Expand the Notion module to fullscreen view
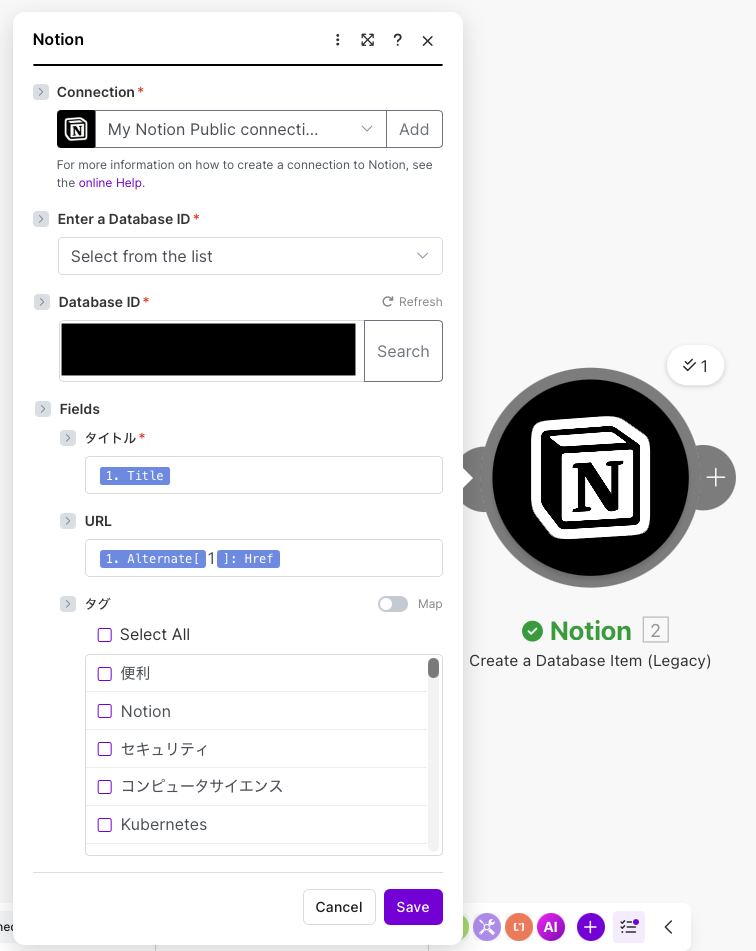 (x=367, y=40)
